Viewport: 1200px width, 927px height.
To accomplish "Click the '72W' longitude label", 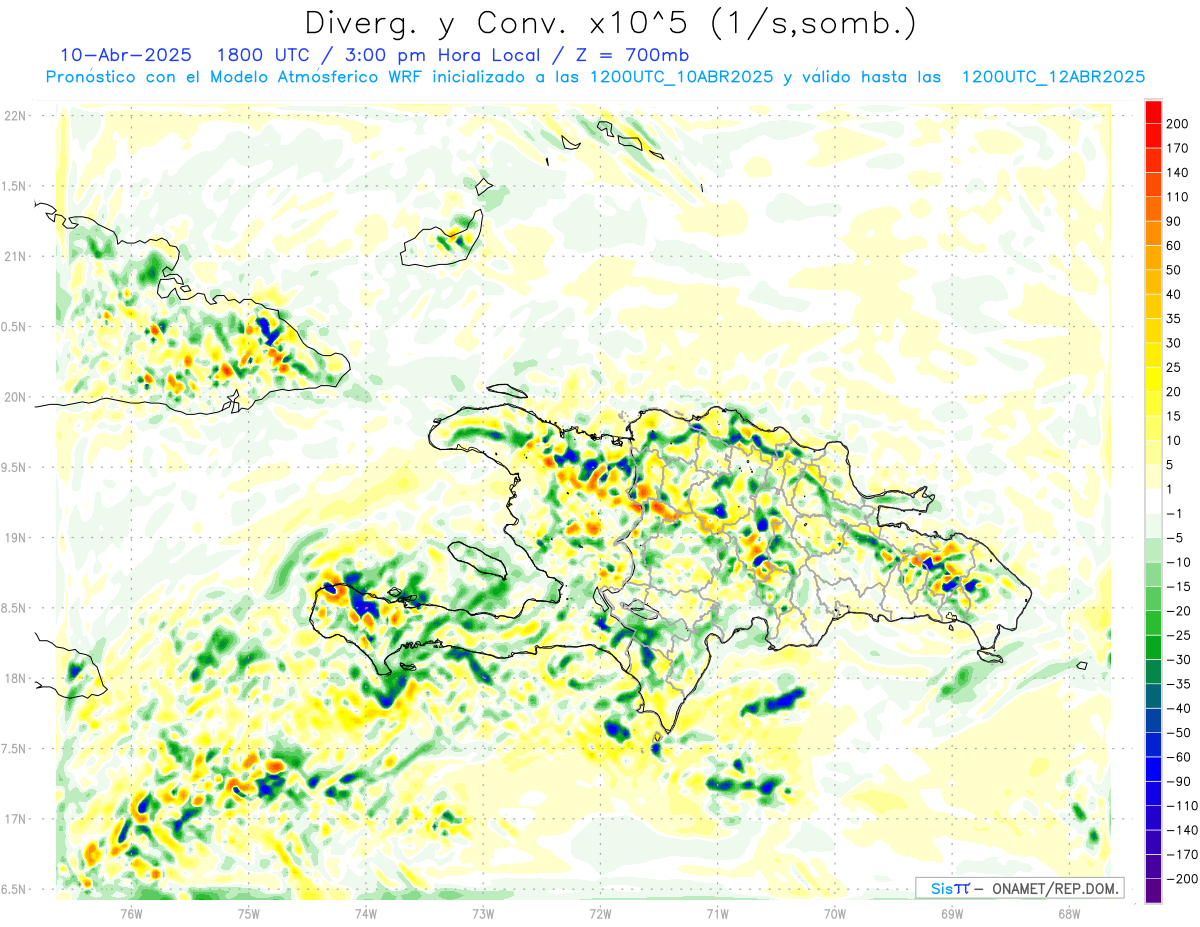I will [x=600, y=913].
